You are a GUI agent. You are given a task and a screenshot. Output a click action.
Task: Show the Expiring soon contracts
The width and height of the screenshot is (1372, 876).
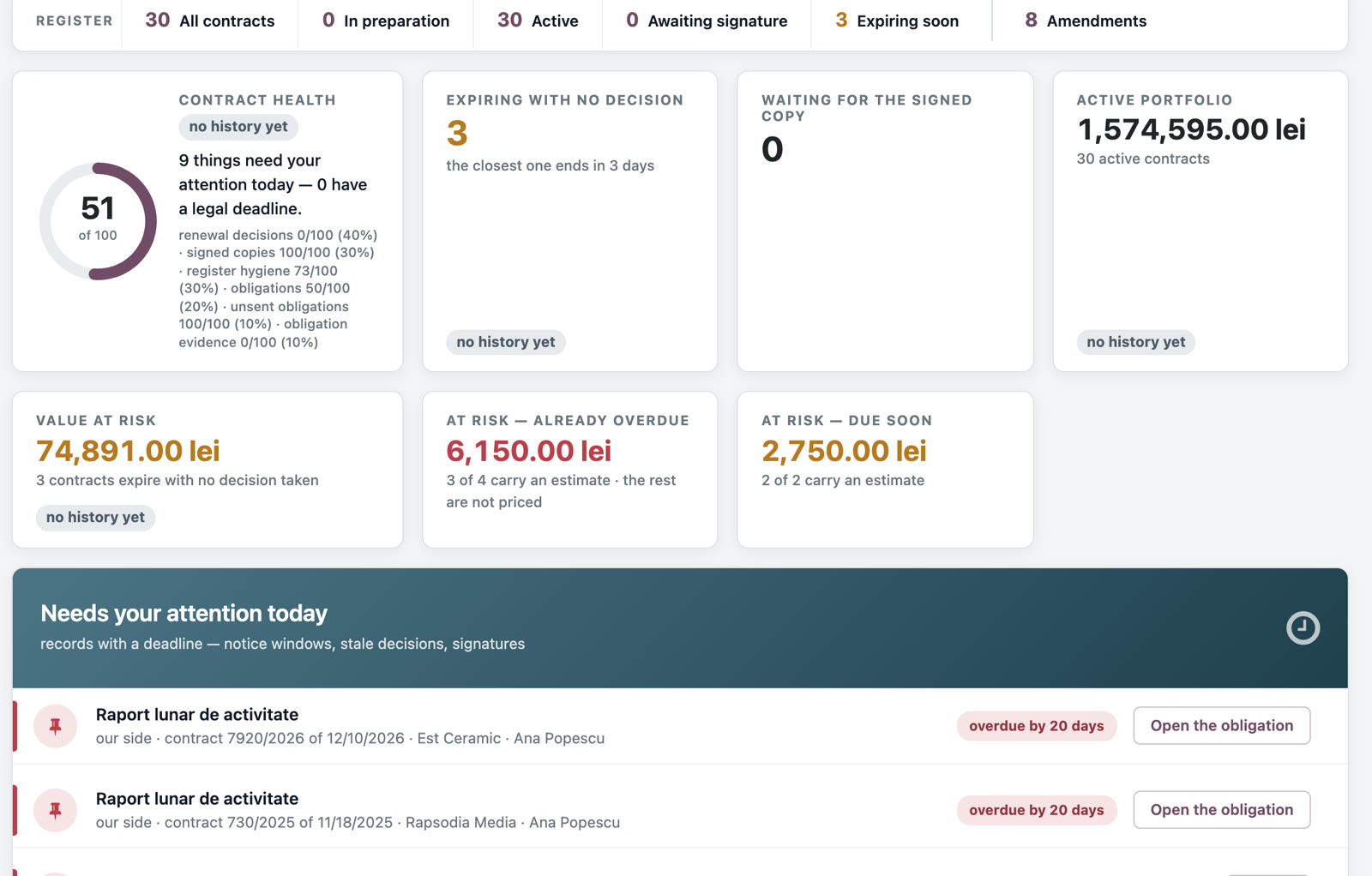coord(897,21)
